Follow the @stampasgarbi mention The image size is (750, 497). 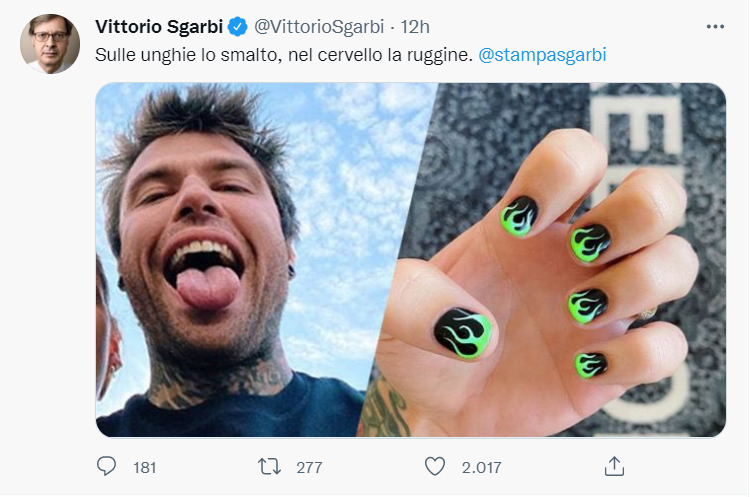coord(542,54)
